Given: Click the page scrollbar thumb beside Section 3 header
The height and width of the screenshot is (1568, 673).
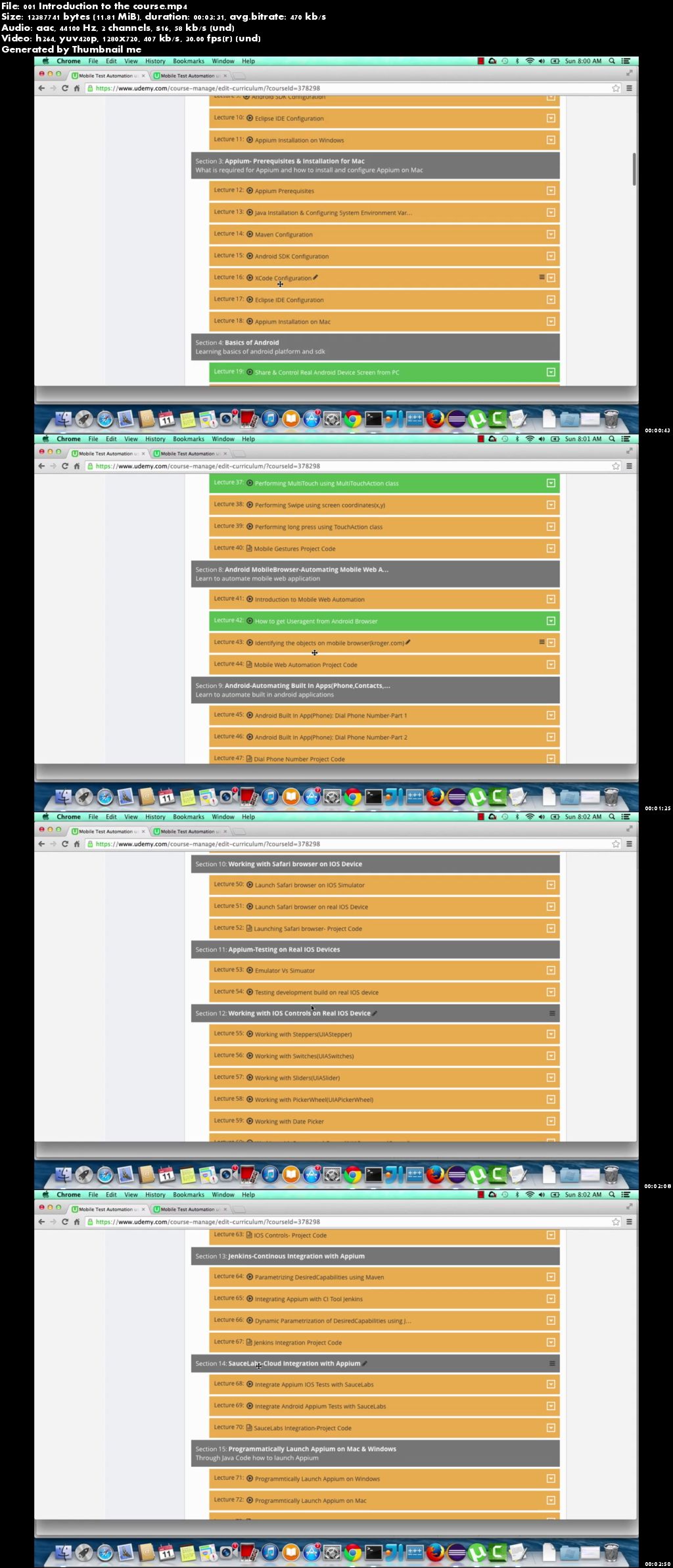Looking at the screenshot, I should (x=634, y=169).
